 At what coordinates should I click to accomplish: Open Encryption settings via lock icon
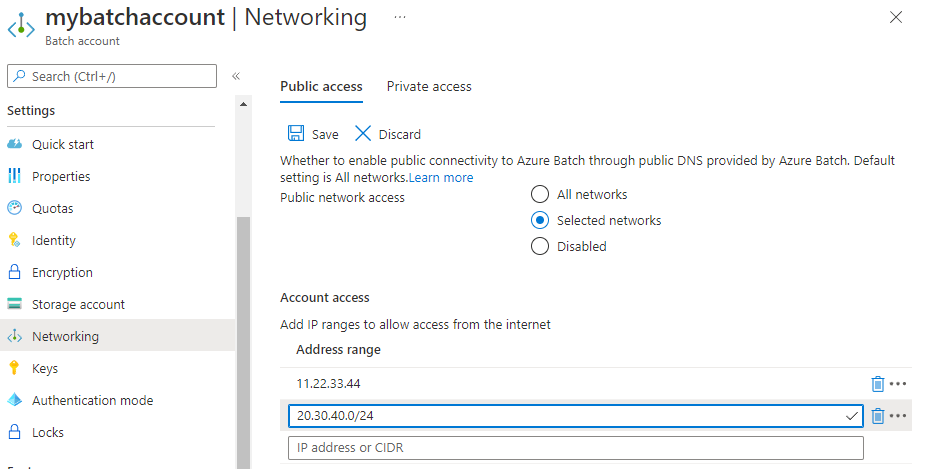tap(14, 272)
